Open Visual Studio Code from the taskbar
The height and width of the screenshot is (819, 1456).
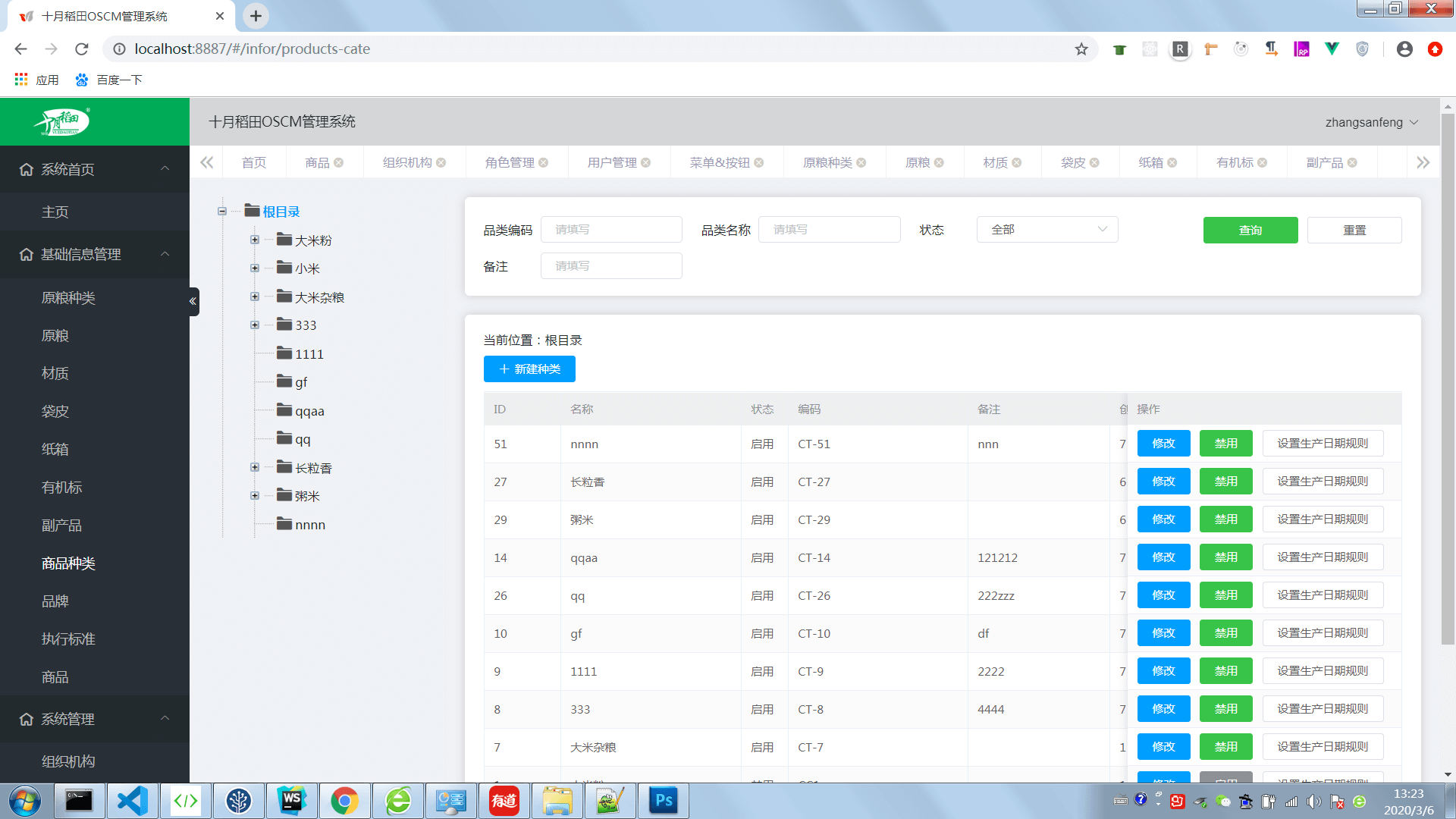tap(132, 801)
